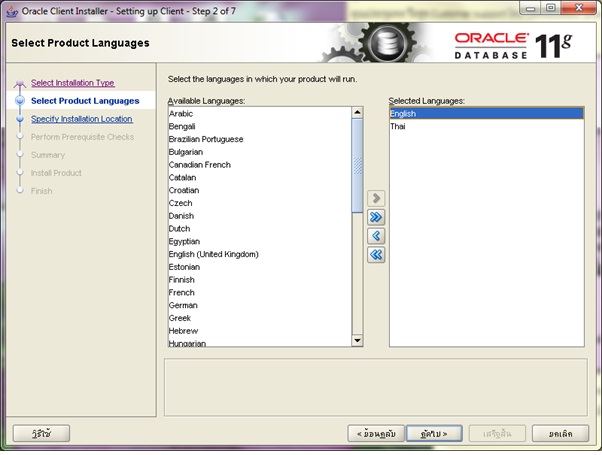Select Estonian in Available Languages
The image size is (602, 455).
(260, 267)
